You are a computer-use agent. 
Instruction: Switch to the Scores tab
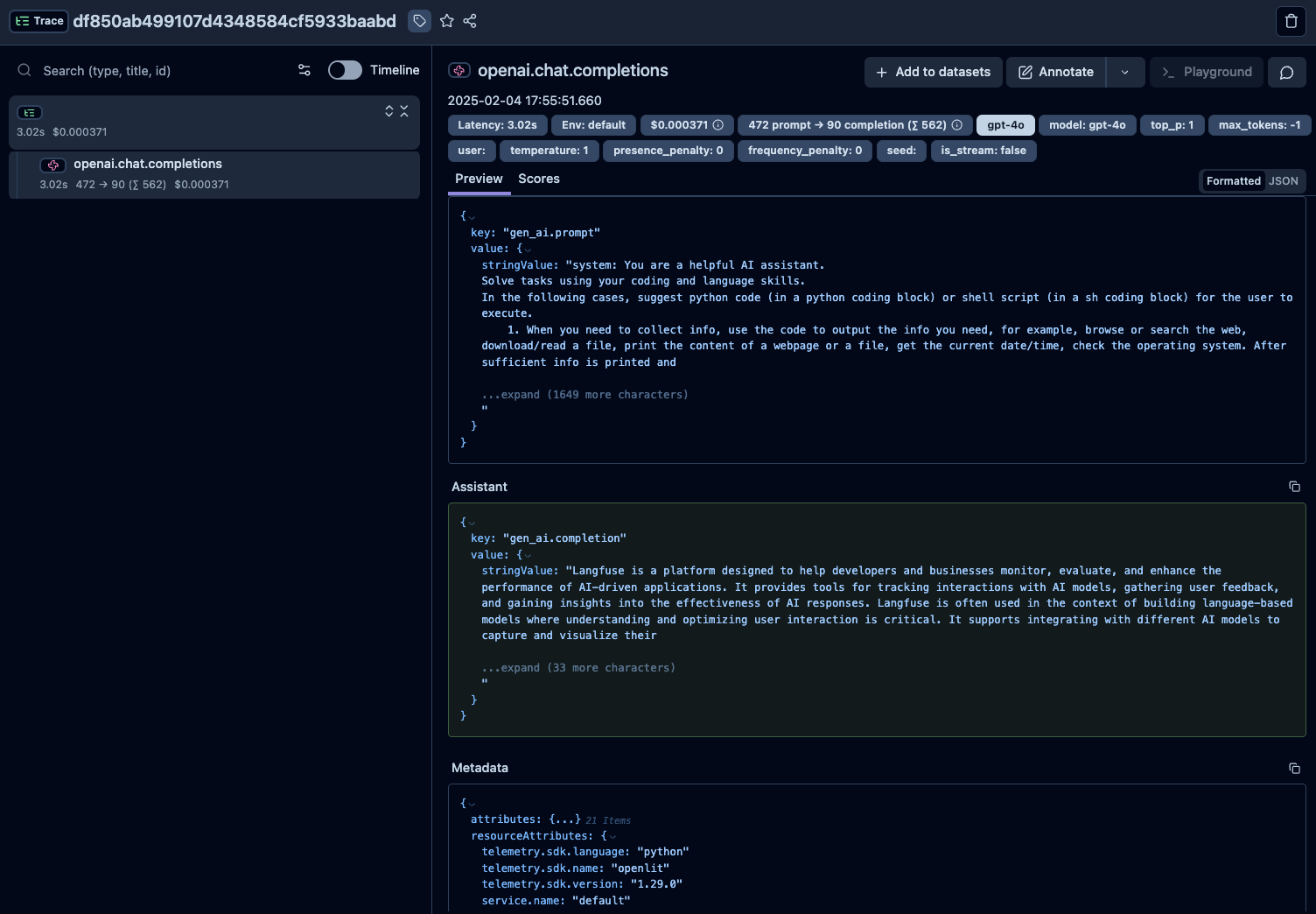coord(538,179)
